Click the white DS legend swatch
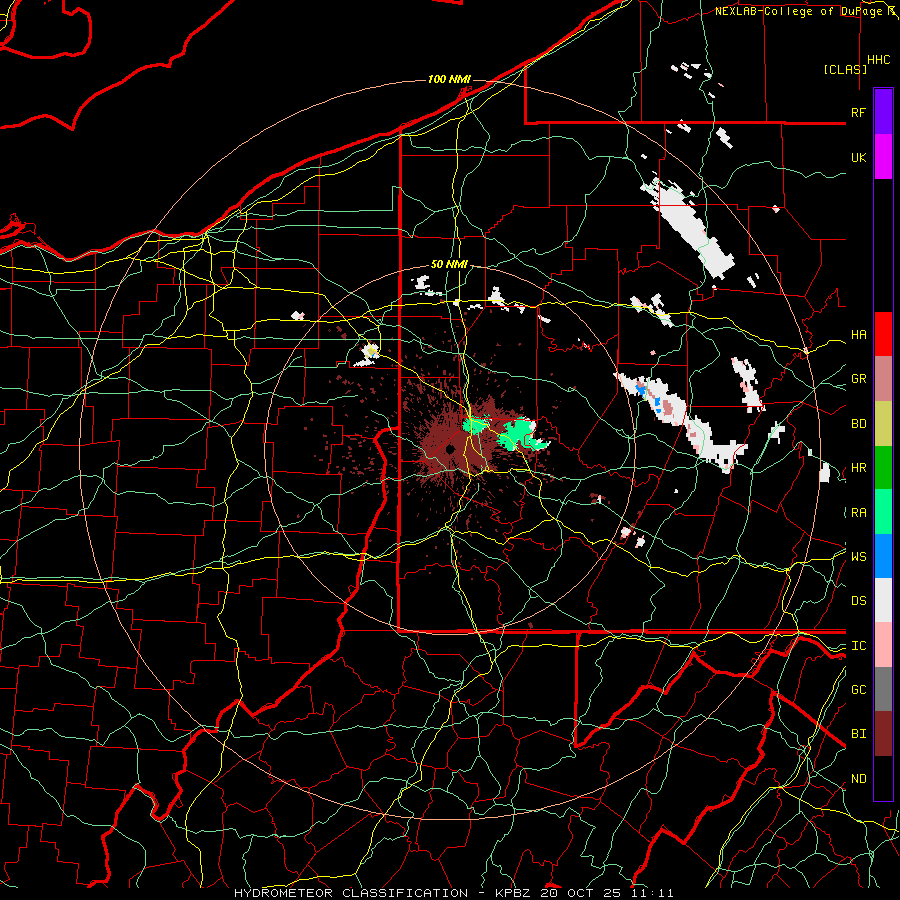Viewport: 900px width, 900px height. point(883,600)
